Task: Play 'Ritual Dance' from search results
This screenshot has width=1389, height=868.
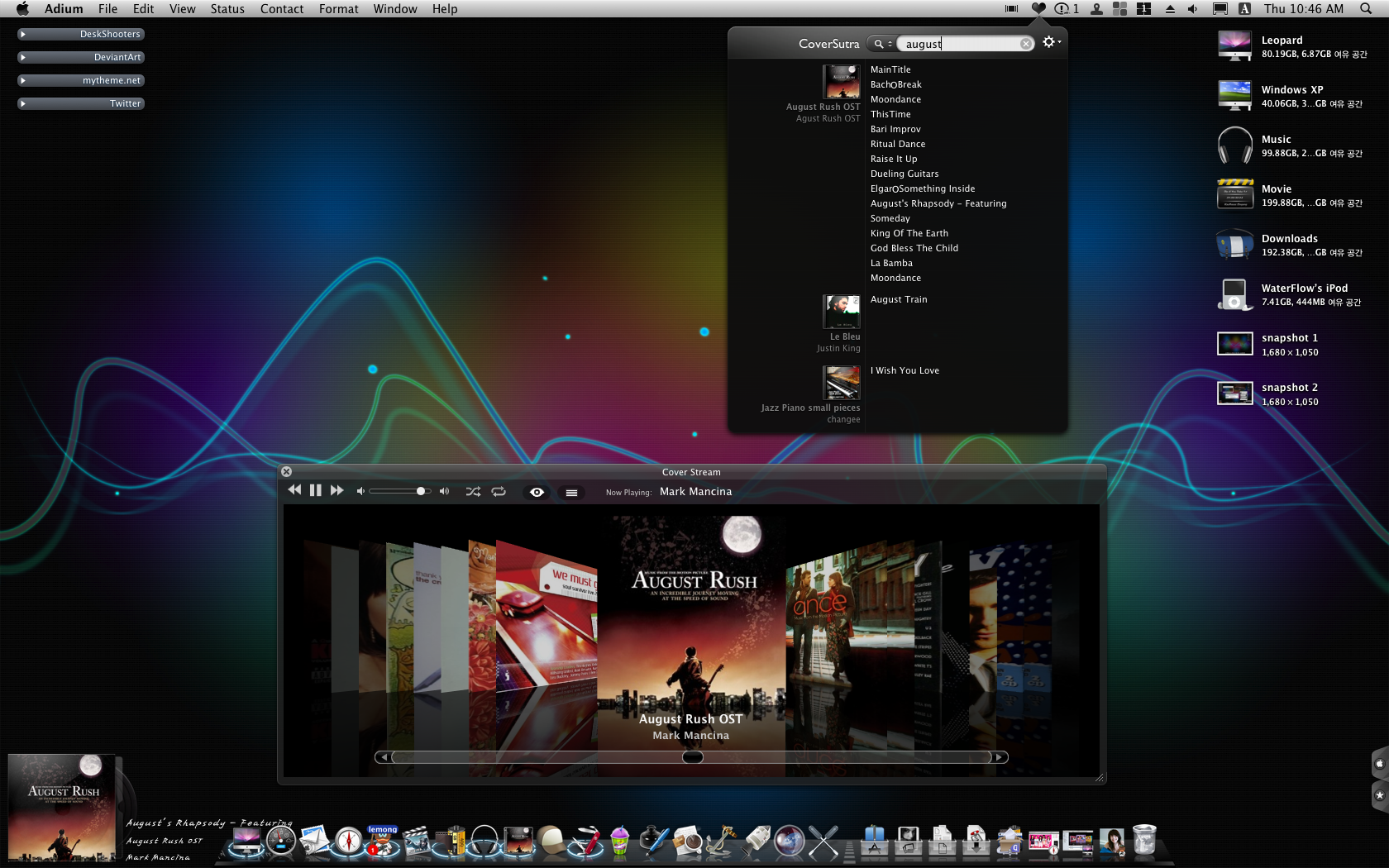Action: 898,144
